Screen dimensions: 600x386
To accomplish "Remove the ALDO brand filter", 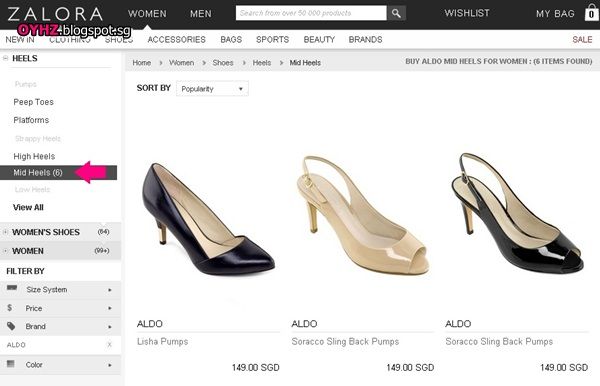I will click(109, 345).
